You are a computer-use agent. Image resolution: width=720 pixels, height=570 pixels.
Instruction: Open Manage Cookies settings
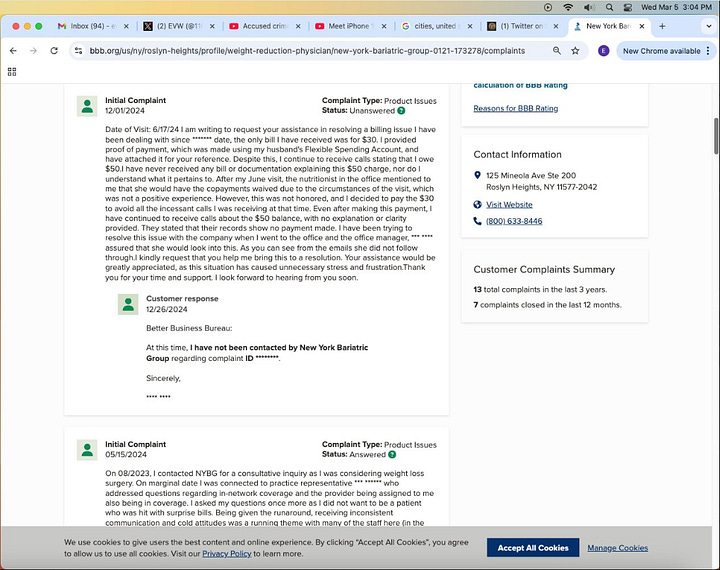(618, 548)
